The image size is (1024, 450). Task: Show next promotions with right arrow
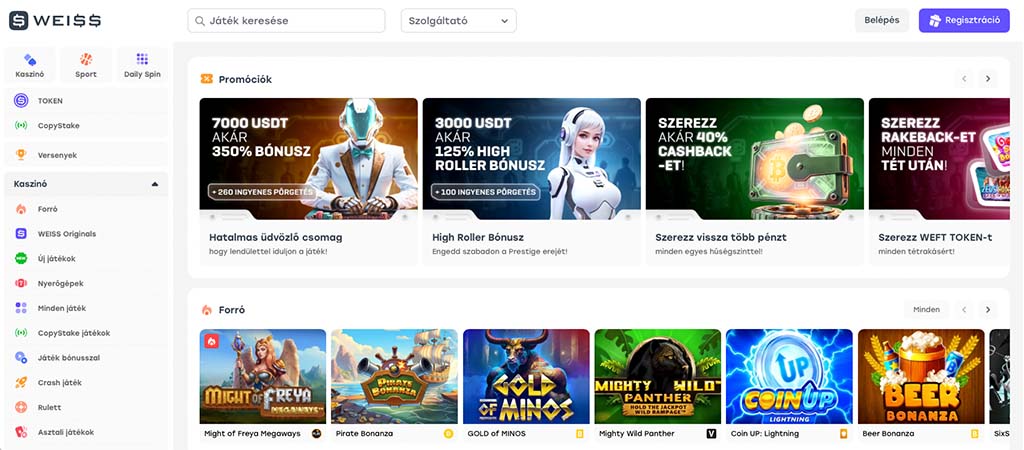(987, 79)
